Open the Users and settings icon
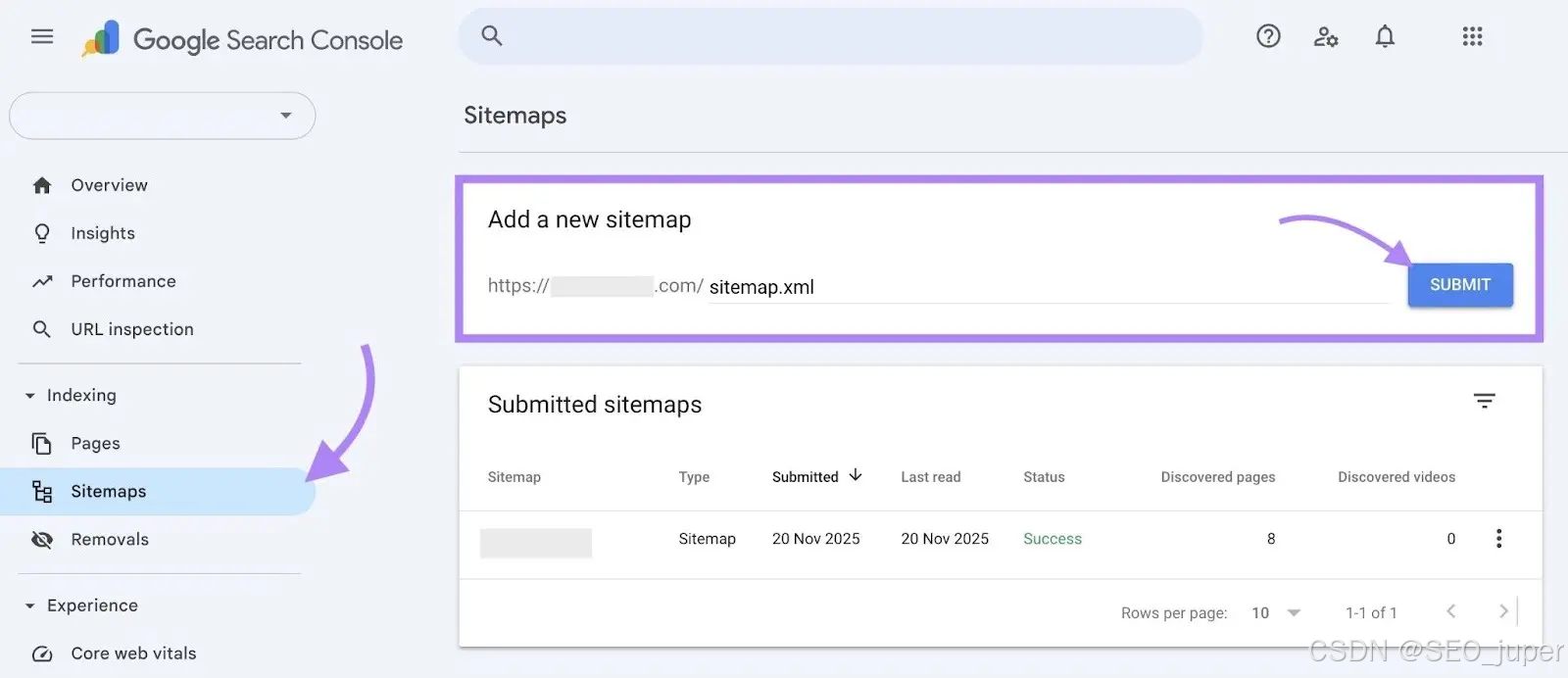Image resolution: width=1568 pixels, height=678 pixels. coord(1326,37)
